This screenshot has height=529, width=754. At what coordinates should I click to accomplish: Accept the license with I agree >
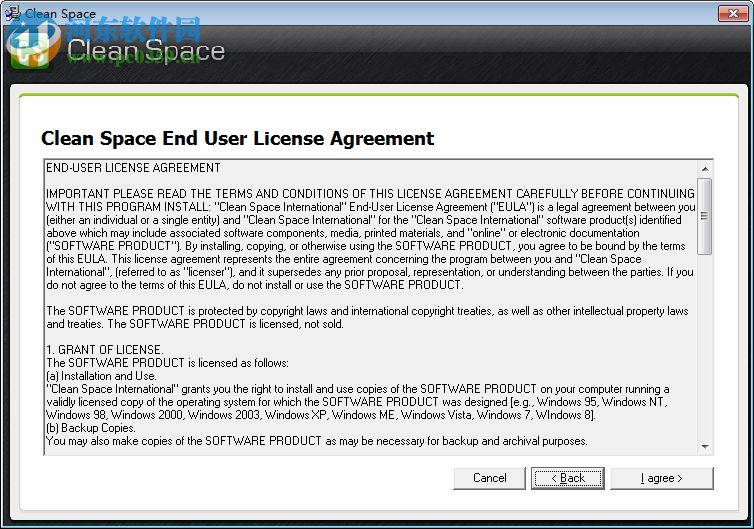tap(662, 478)
